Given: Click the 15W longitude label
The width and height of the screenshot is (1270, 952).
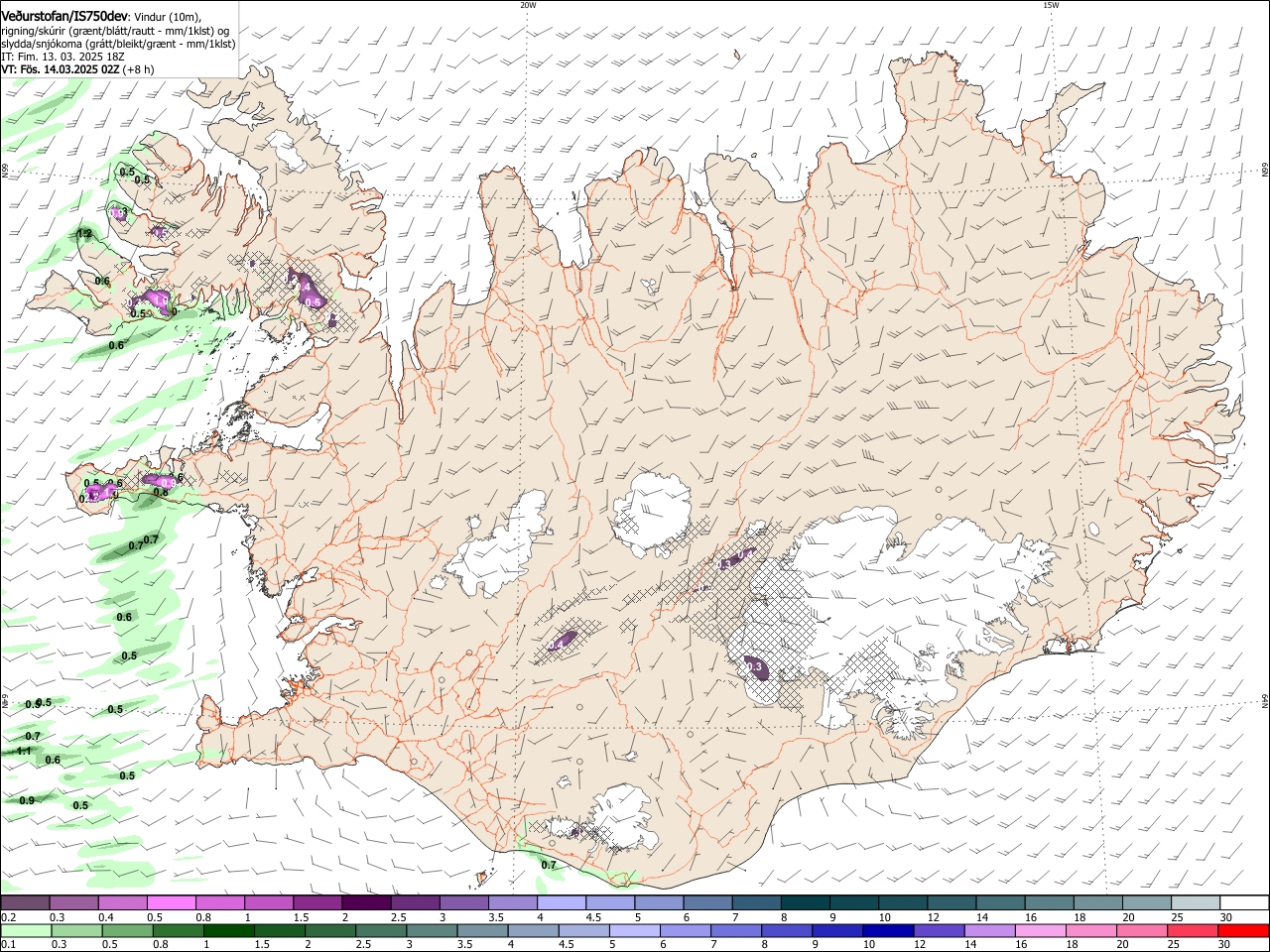Looking at the screenshot, I should click(x=1051, y=5).
